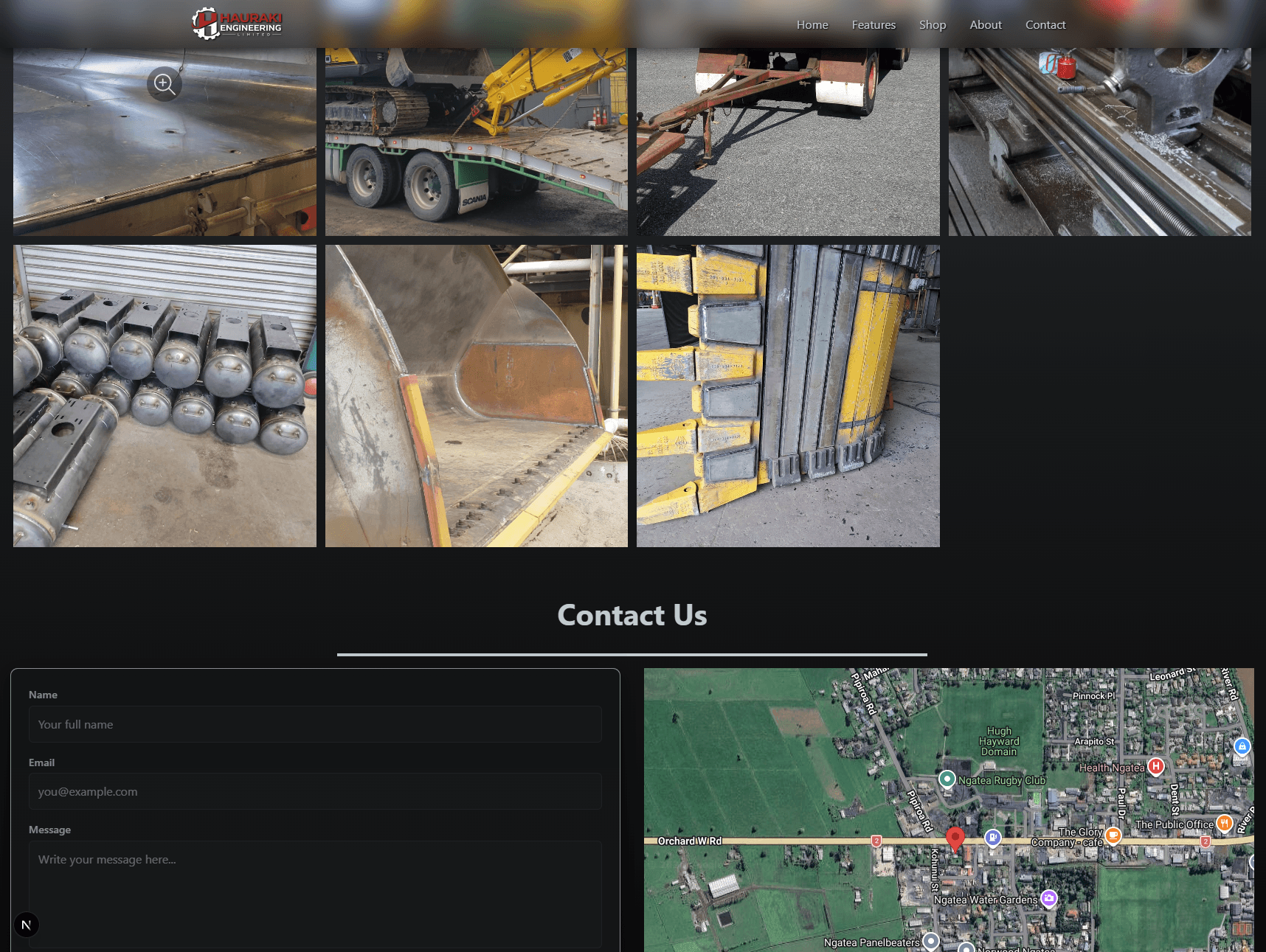Screen dimensions: 1266x952
Task: Open the excavator on Scania trailer photo
Action: pyautogui.click(x=477, y=142)
